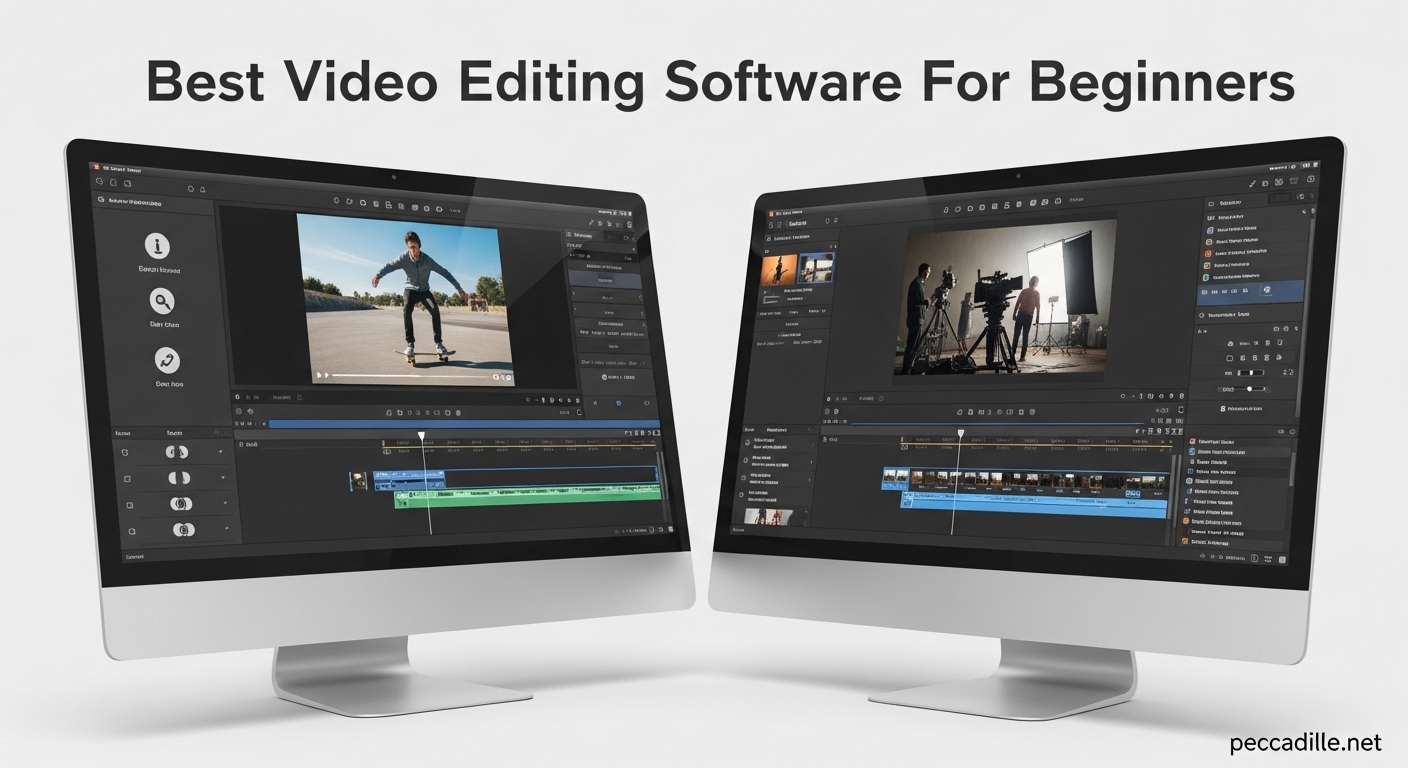Click the round magnifier icon in left monitor sidebar
Image resolution: width=1408 pixels, height=768 pixels.
click(x=163, y=301)
